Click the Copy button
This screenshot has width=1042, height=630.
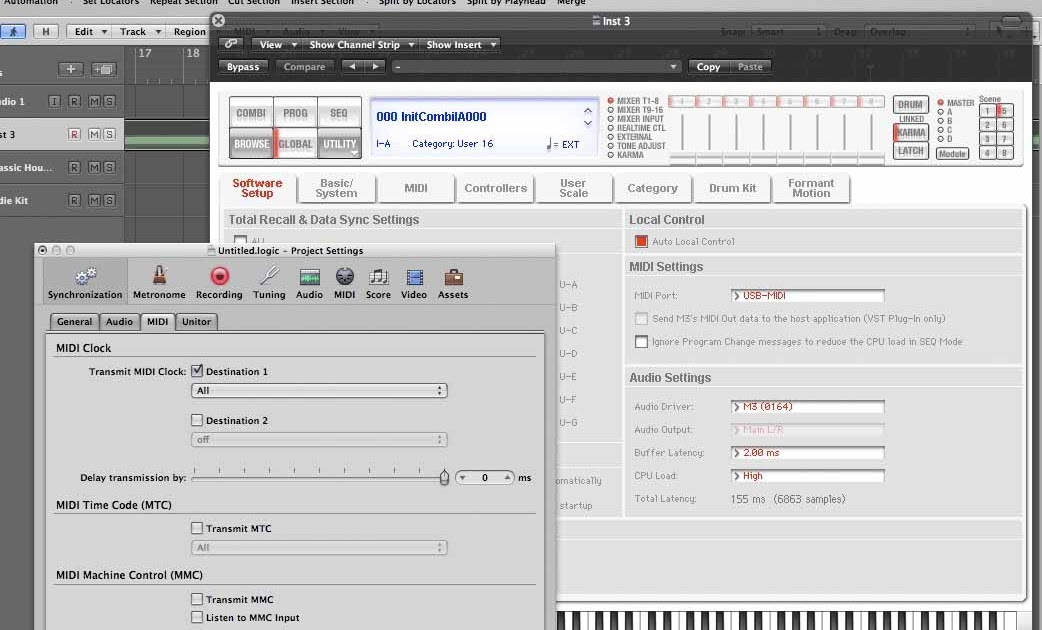coord(708,66)
